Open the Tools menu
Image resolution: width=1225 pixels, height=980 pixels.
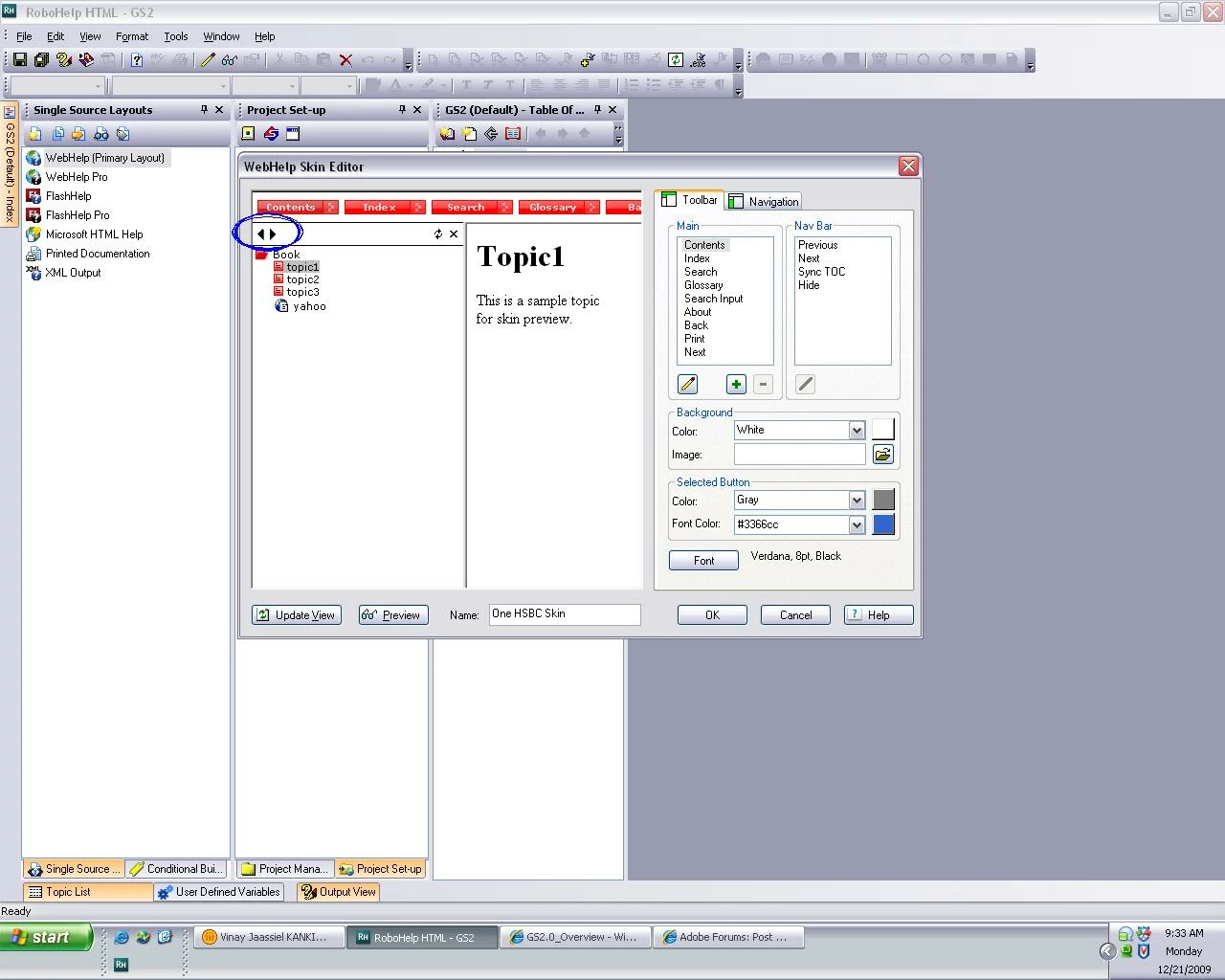tap(176, 36)
